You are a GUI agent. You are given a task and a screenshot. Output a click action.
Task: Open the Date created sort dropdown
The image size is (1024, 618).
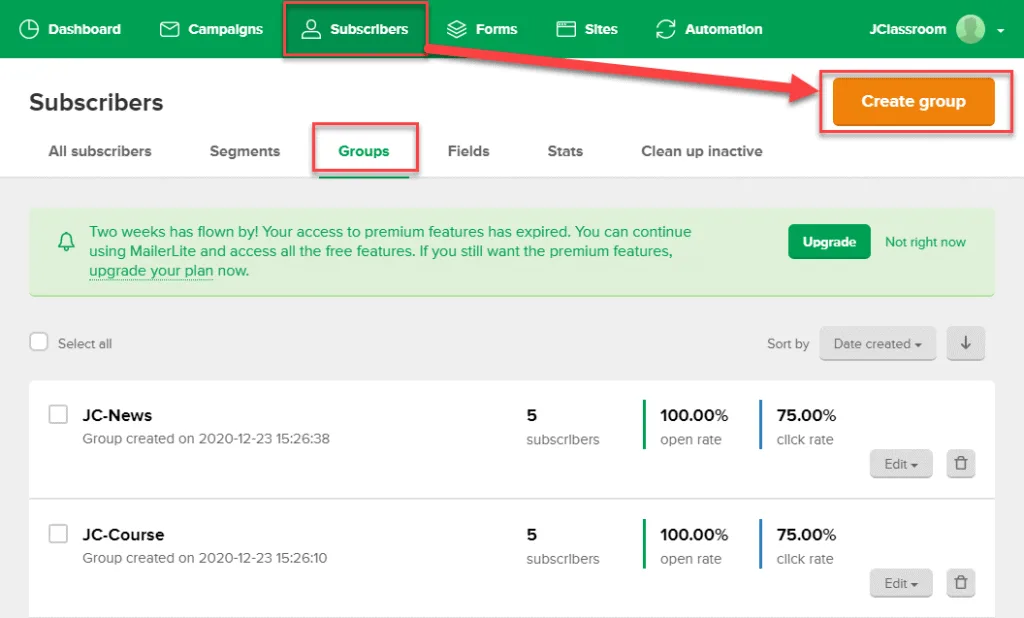pyautogui.click(x=877, y=343)
